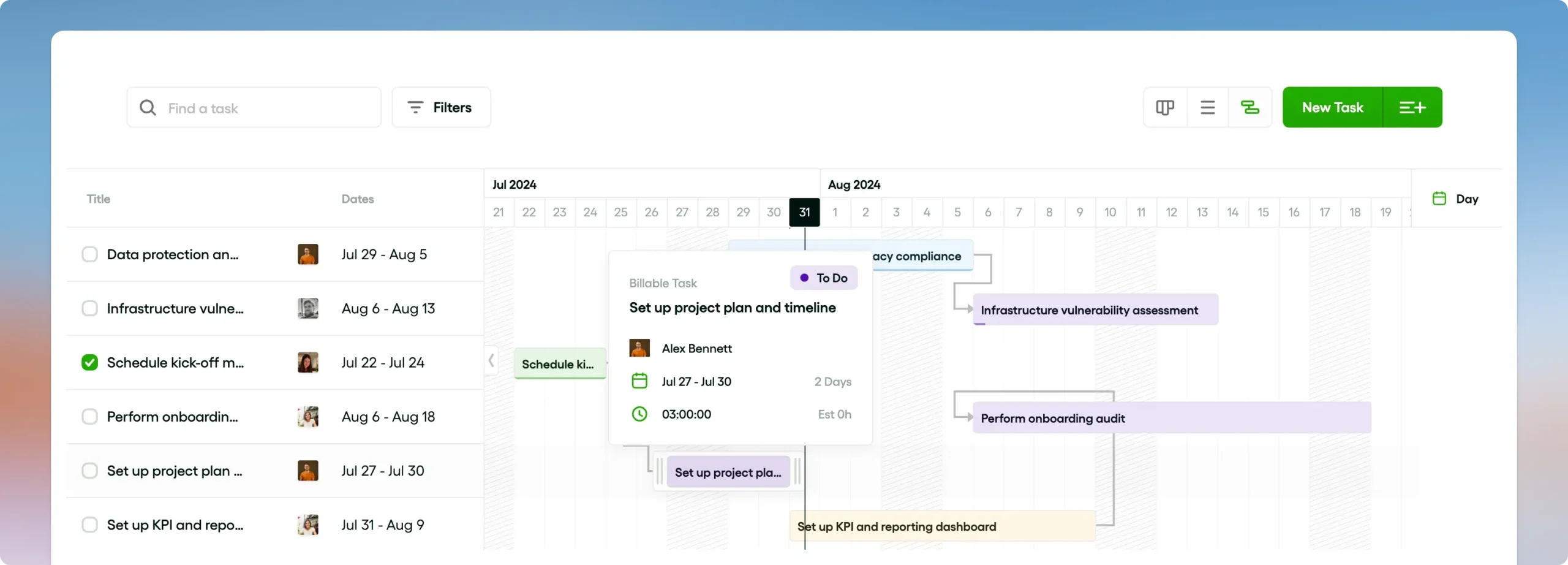Uncheck the Schedule kick-off meeting task

point(89,362)
